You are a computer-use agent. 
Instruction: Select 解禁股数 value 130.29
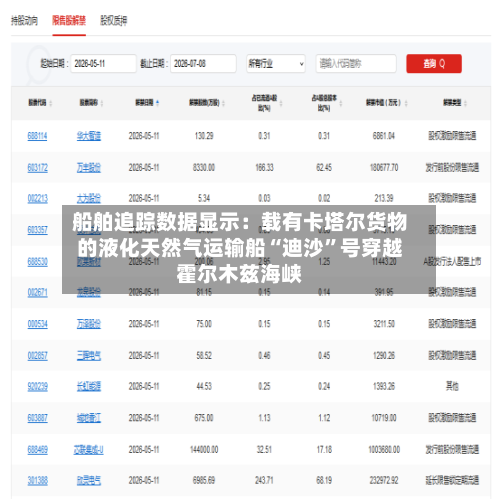(x=204, y=136)
